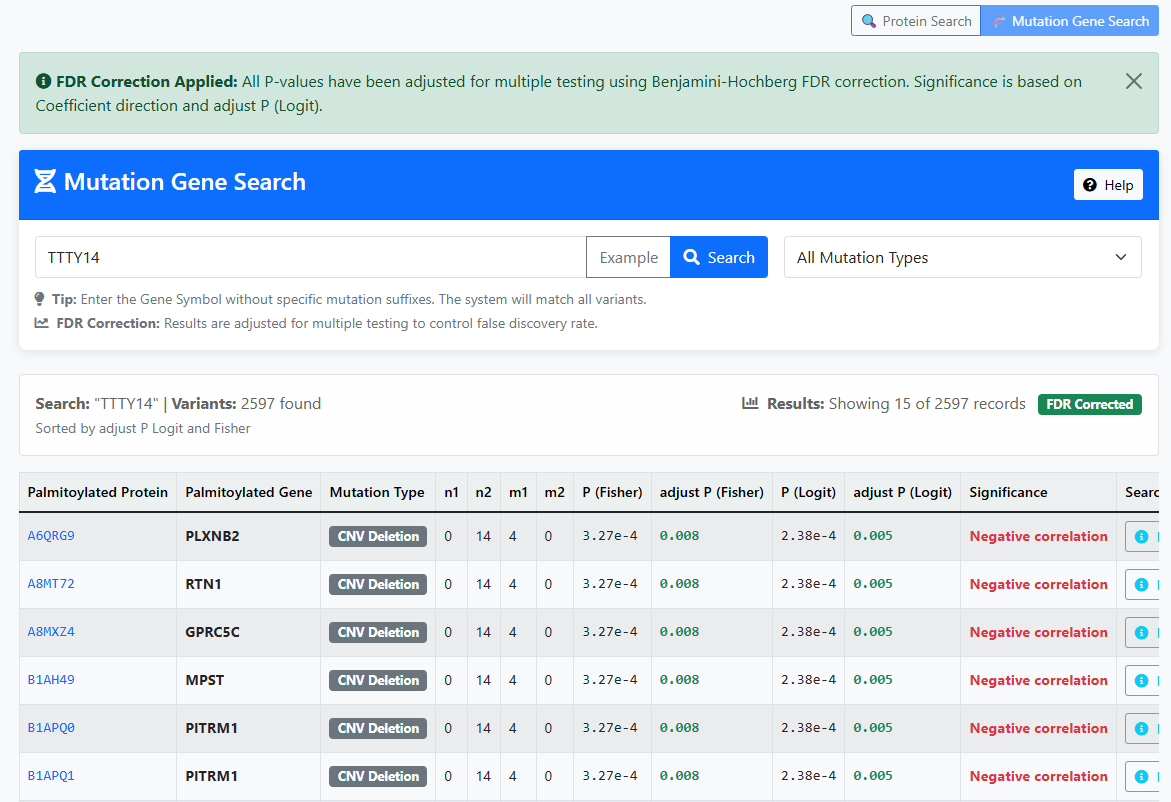Screen dimensions: 1171x802
Task: Click info icon in MPST row
Action: 1141,680
